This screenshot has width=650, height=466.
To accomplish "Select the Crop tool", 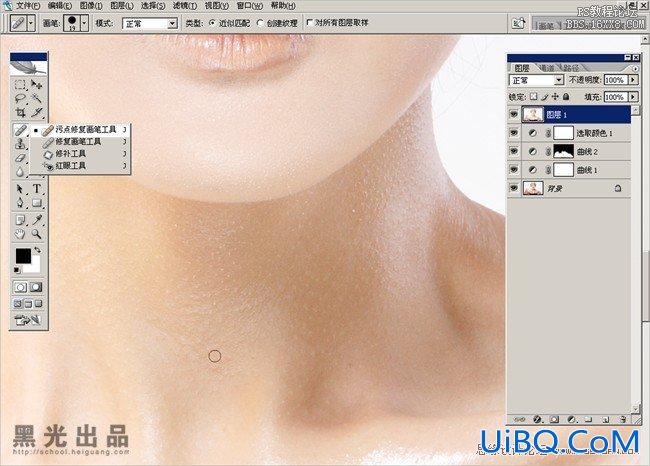I will (20, 112).
